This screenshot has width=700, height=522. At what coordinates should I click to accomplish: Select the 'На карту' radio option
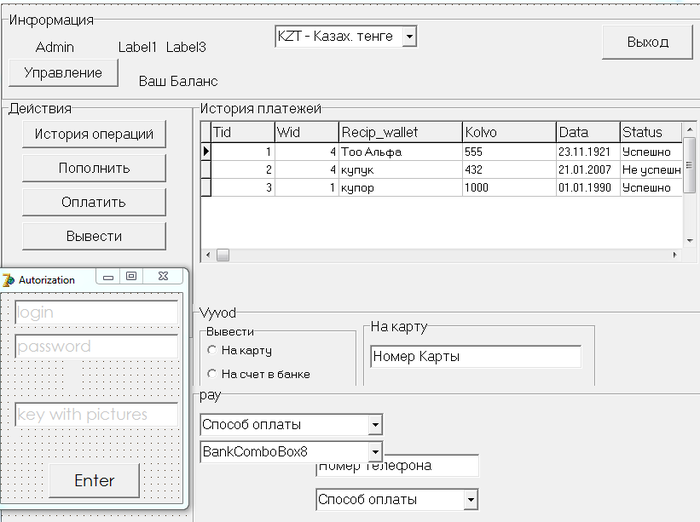[x=212, y=350]
